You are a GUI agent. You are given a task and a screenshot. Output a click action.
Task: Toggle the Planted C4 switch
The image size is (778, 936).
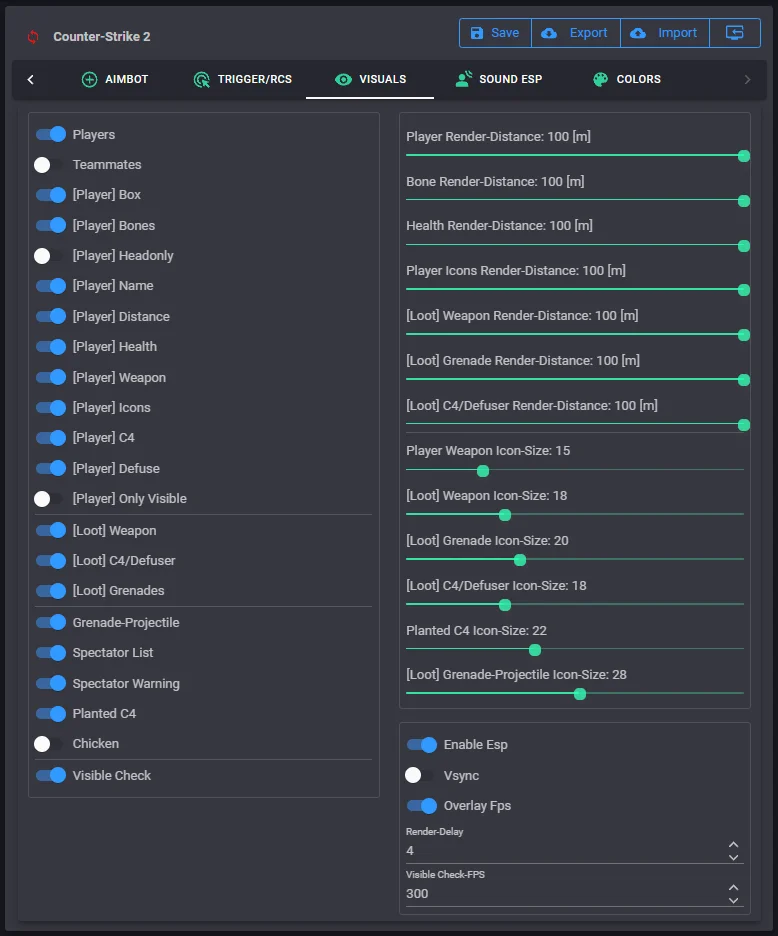tap(51, 713)
